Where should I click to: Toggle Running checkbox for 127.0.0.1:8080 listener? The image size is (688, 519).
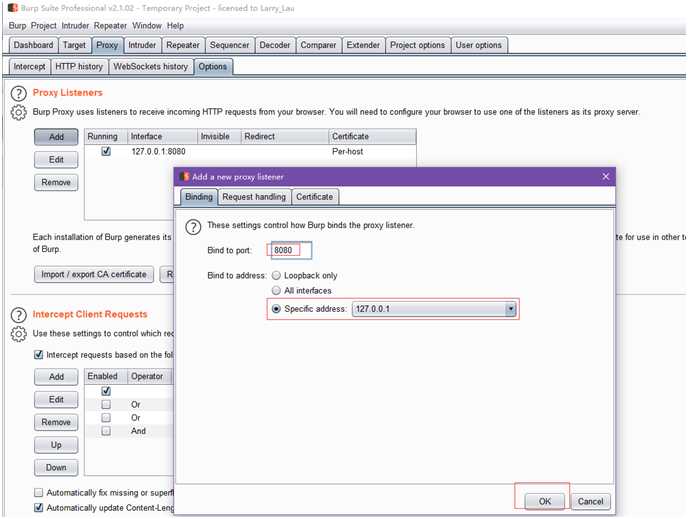(106, 151)
